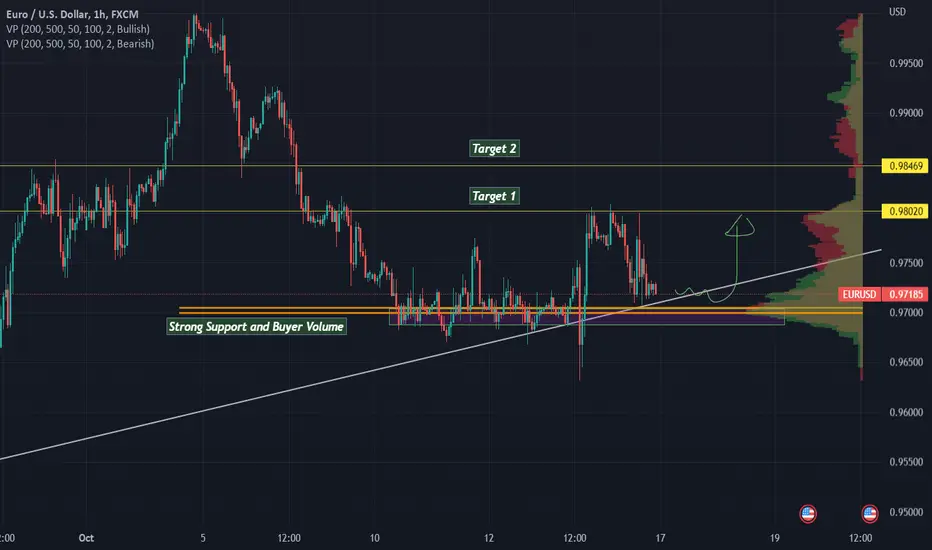
Task: Click the Euro / U.S. Dollar symbol title
Action: [x=72, y=14]
